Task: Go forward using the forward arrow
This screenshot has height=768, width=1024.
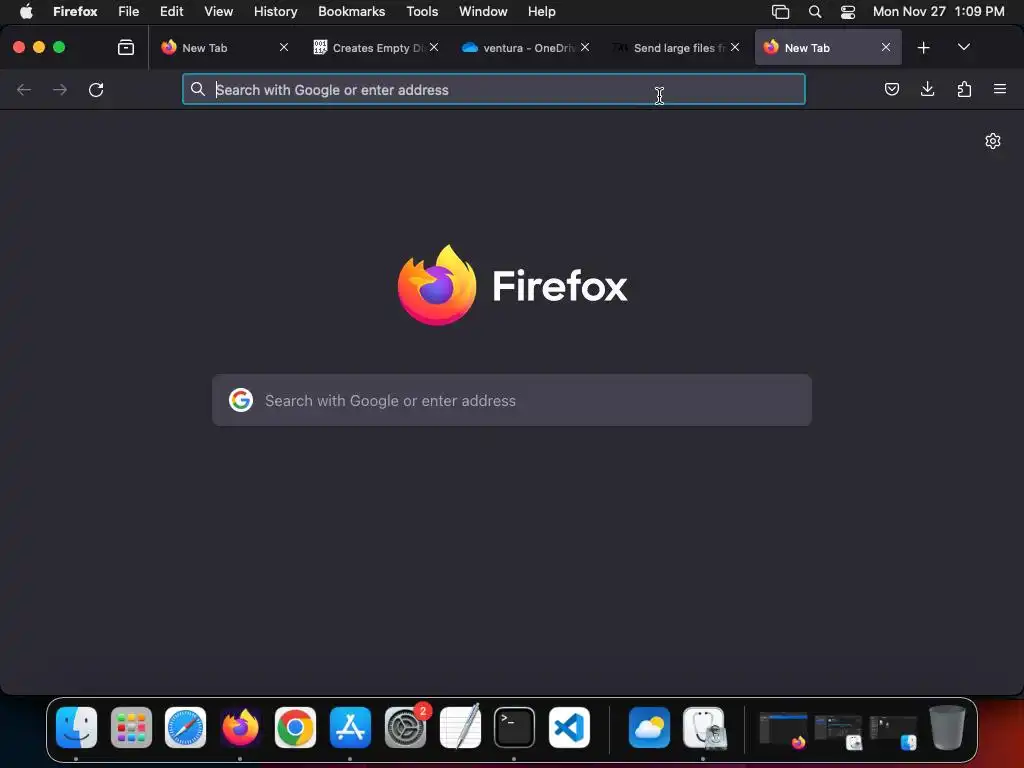Action: pyautogui.click(x=59, y=89)
